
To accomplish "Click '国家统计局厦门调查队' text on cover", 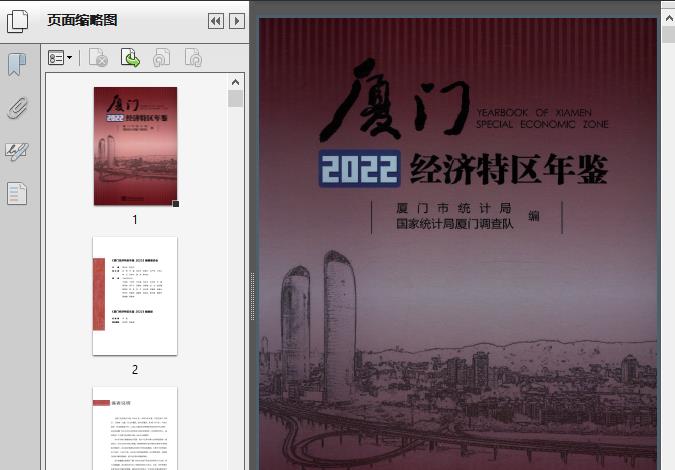I will 455,224.
